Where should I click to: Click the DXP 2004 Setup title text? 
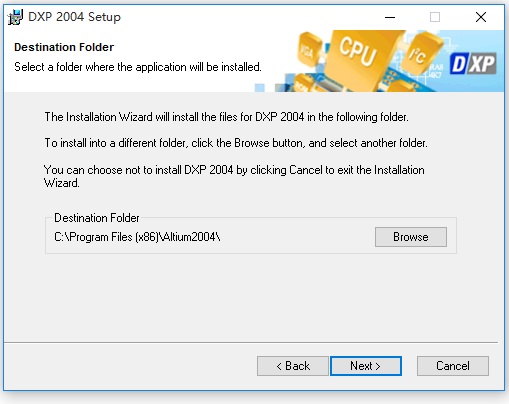point(74,17)
